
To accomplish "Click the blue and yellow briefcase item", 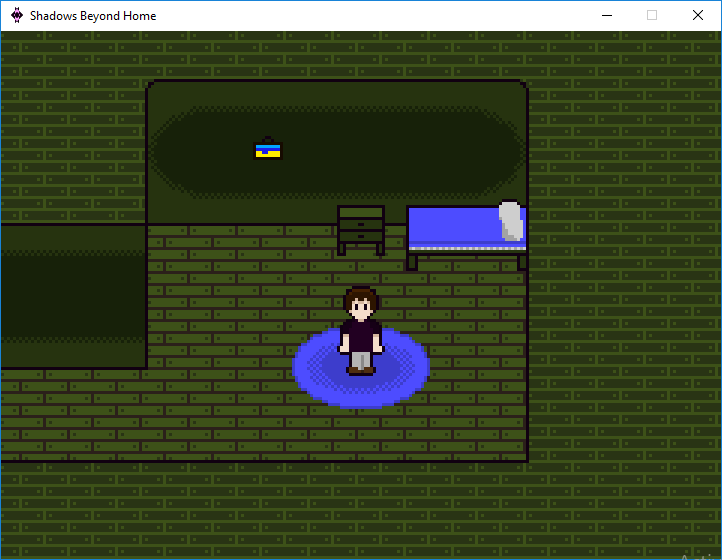I will click(x=268, y=148).
